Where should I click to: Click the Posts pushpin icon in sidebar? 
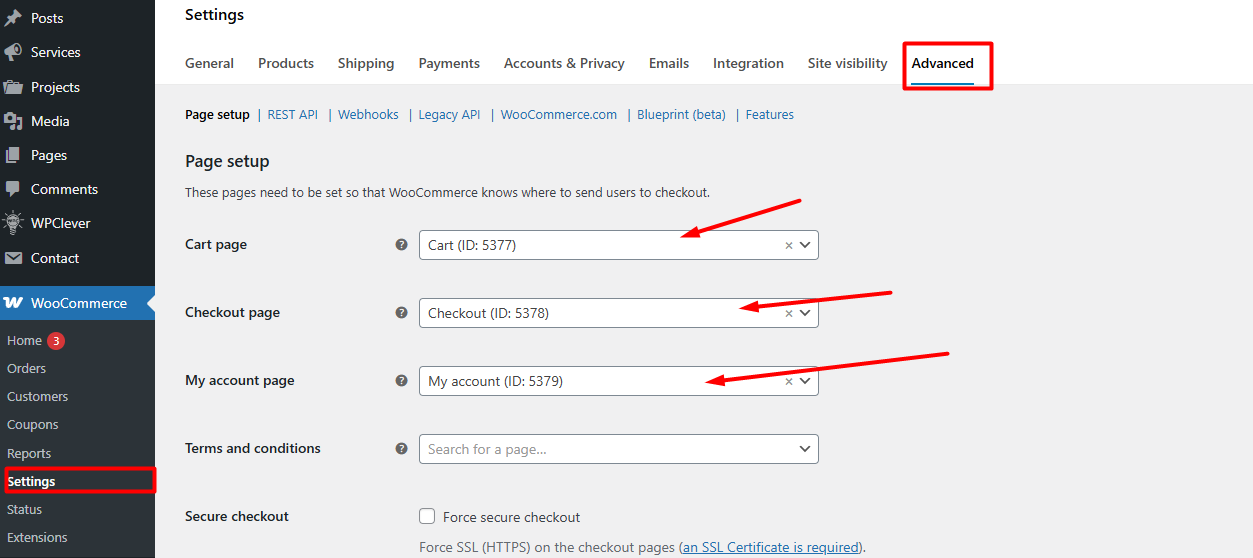(13, 18)
